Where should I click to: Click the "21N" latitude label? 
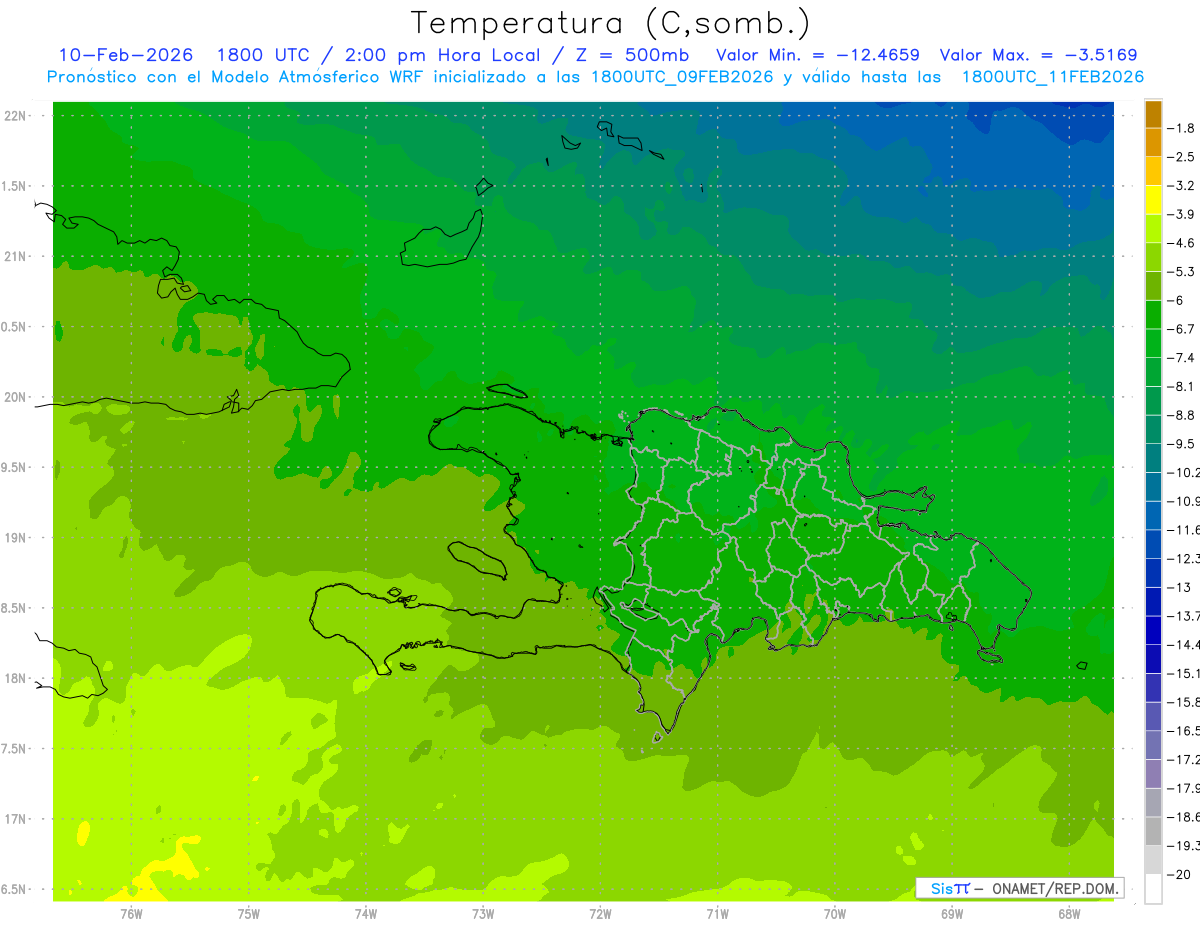coord(15,257)
